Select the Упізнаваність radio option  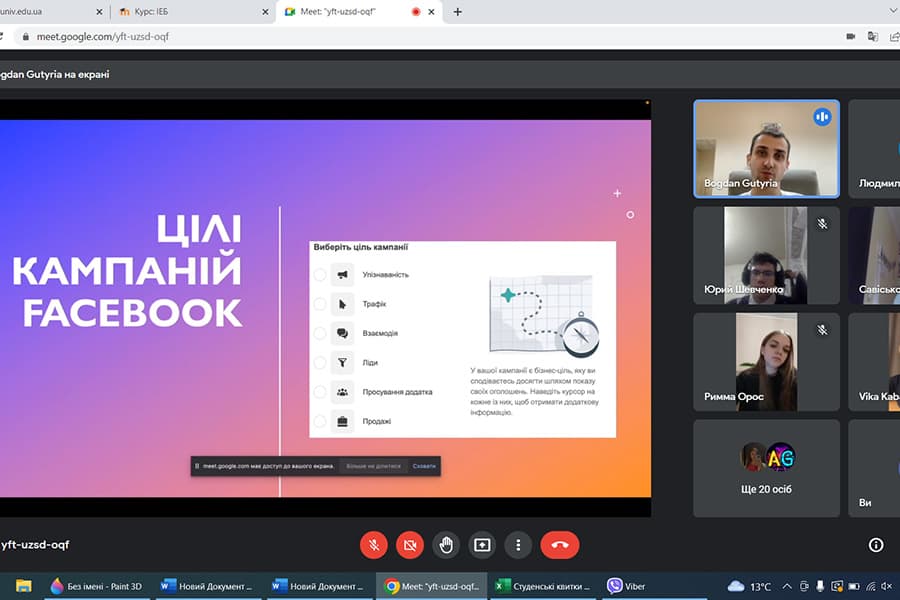pyautogui.click(x=320, y=275)
